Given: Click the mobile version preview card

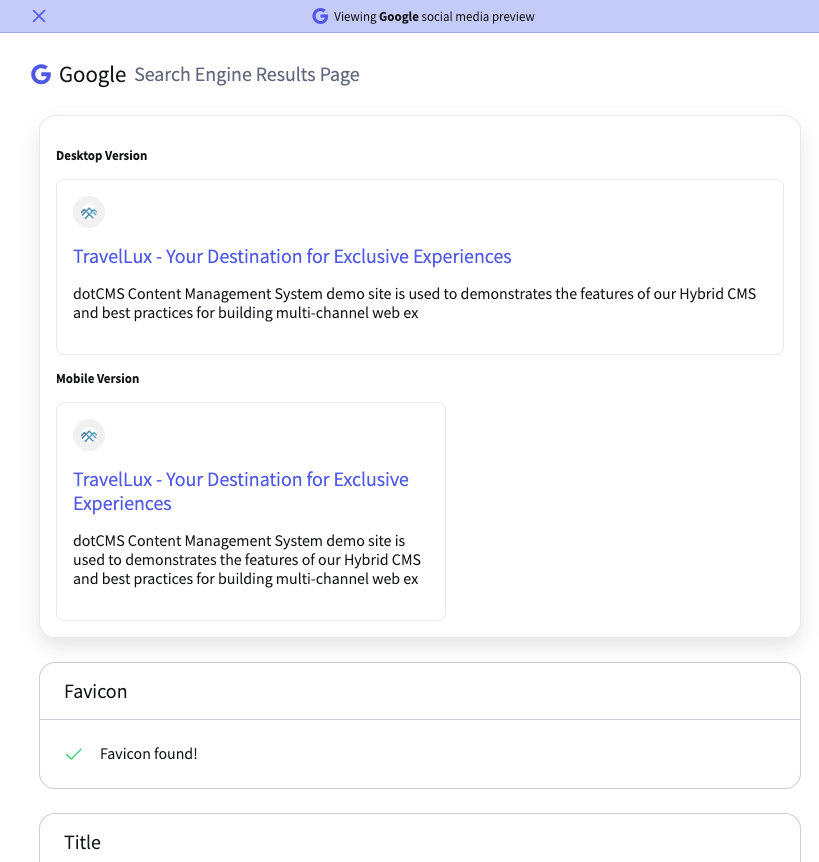Looking at the screenshot, I should click(251, 511).
